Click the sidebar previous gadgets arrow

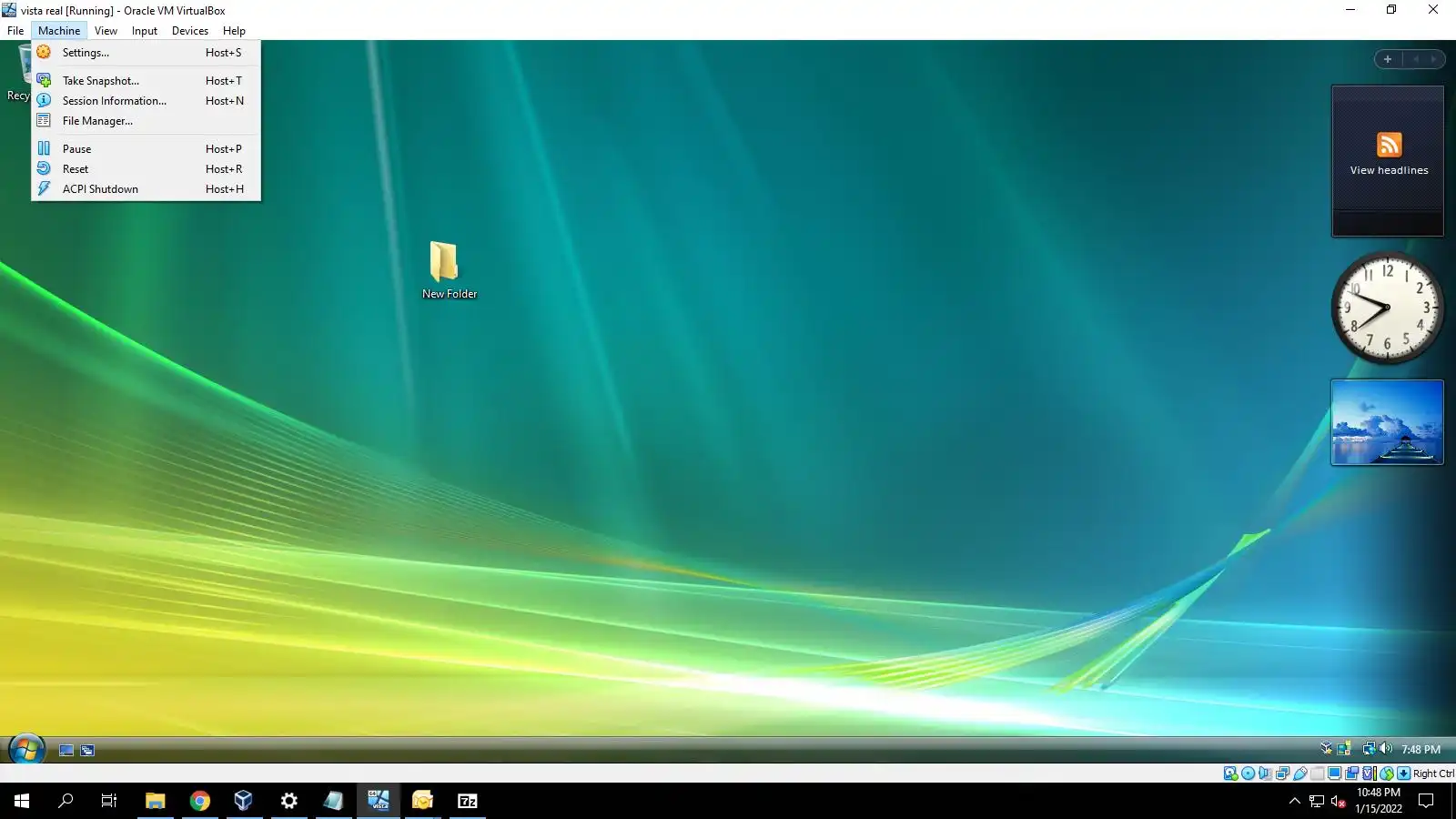coord(1416,59)
